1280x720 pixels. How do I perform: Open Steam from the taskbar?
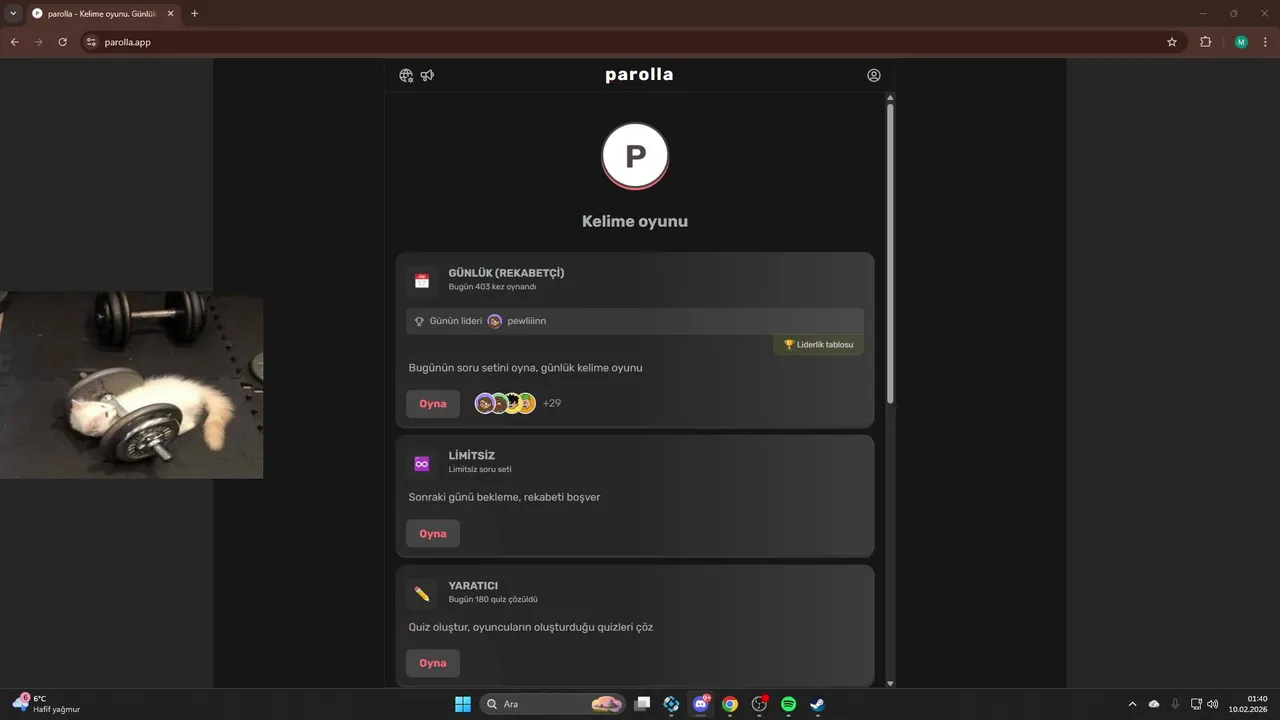[x=817, y=704]
